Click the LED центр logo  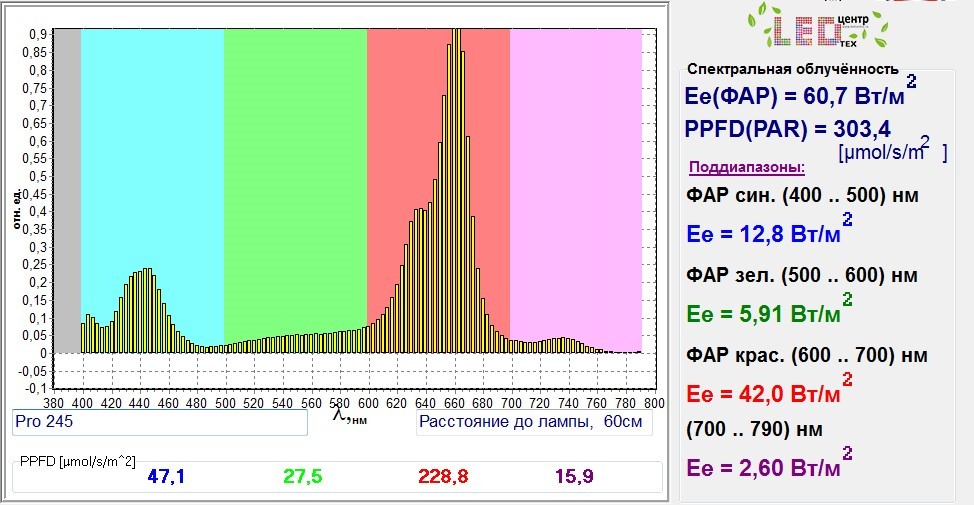tap(817, 28)
